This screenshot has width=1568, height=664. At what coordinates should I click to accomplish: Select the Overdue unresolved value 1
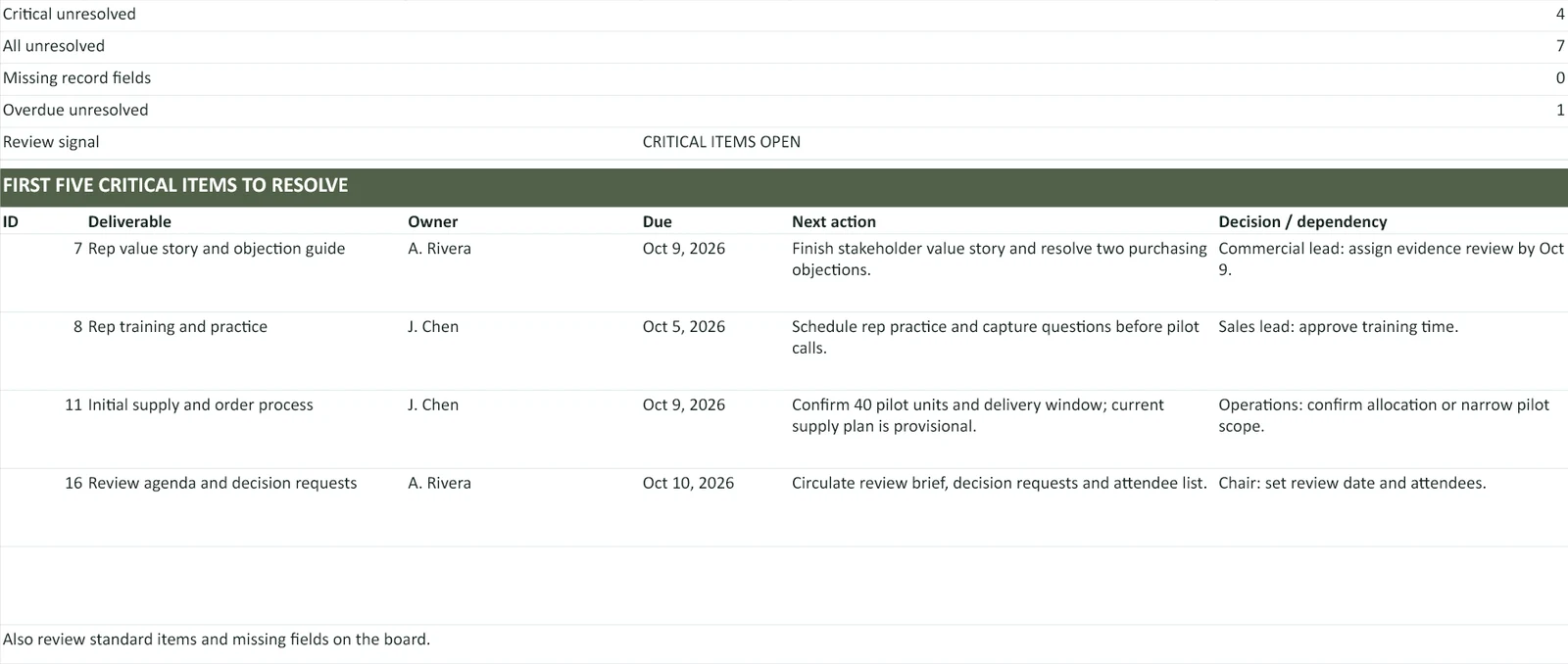(1560, 110)
